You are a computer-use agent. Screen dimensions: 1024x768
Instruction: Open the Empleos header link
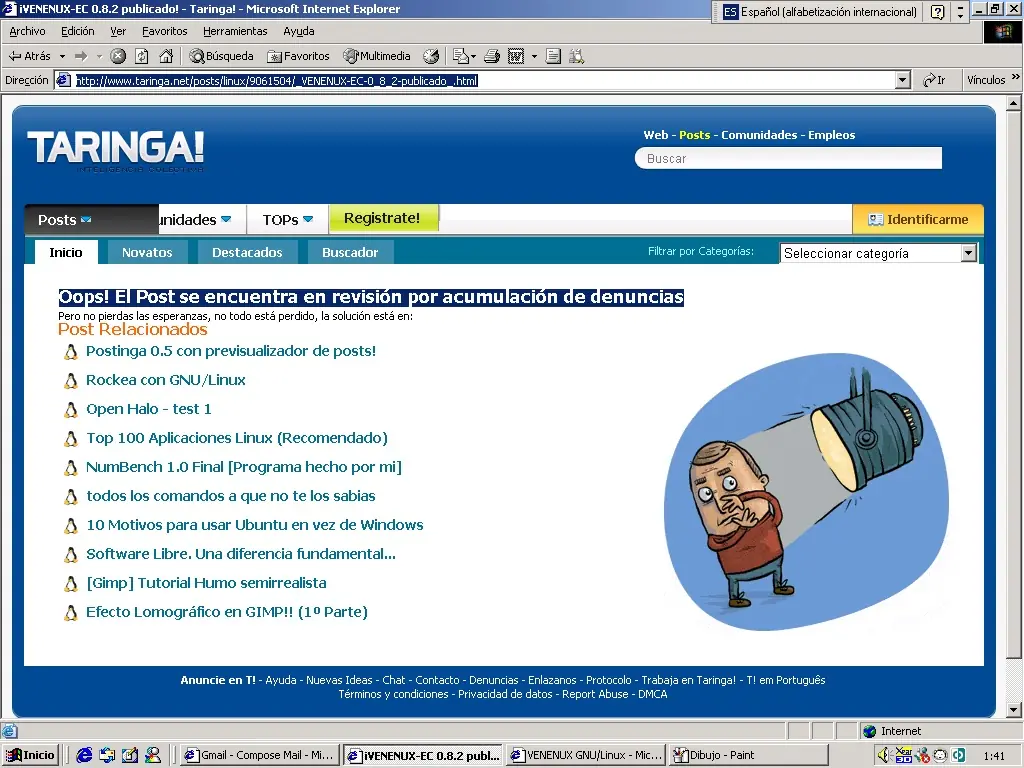click(831, 135)
